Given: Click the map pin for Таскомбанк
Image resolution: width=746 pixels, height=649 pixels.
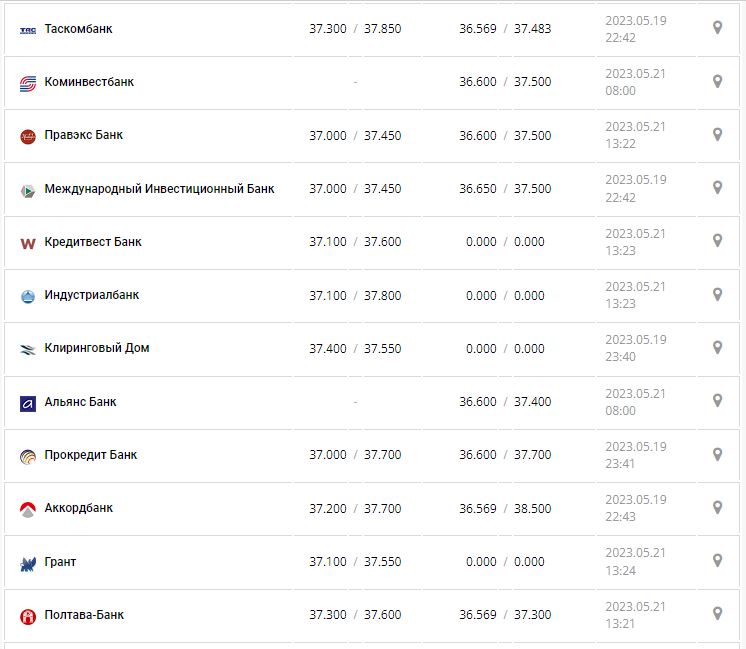Looking at the screenshot, I should 717,28.
